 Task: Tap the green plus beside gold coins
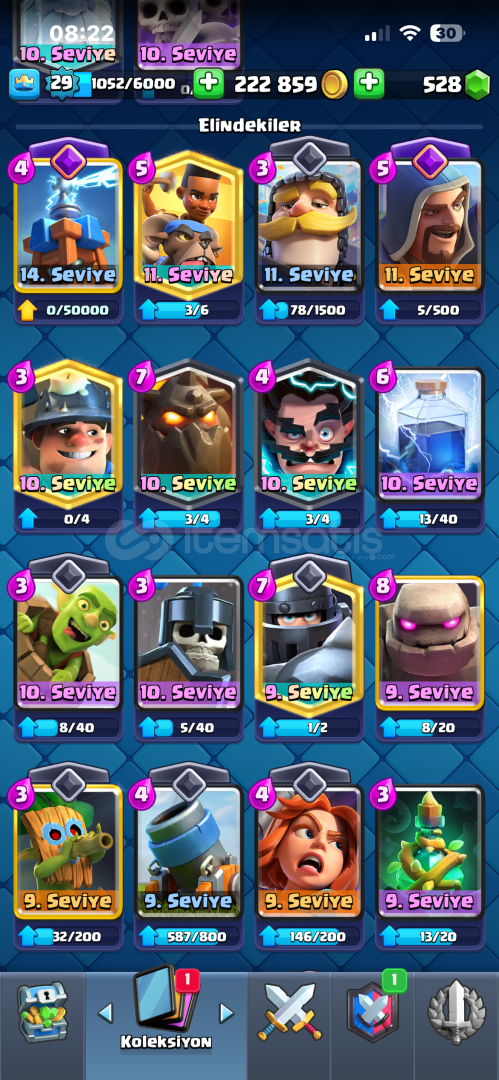[209, 85]
